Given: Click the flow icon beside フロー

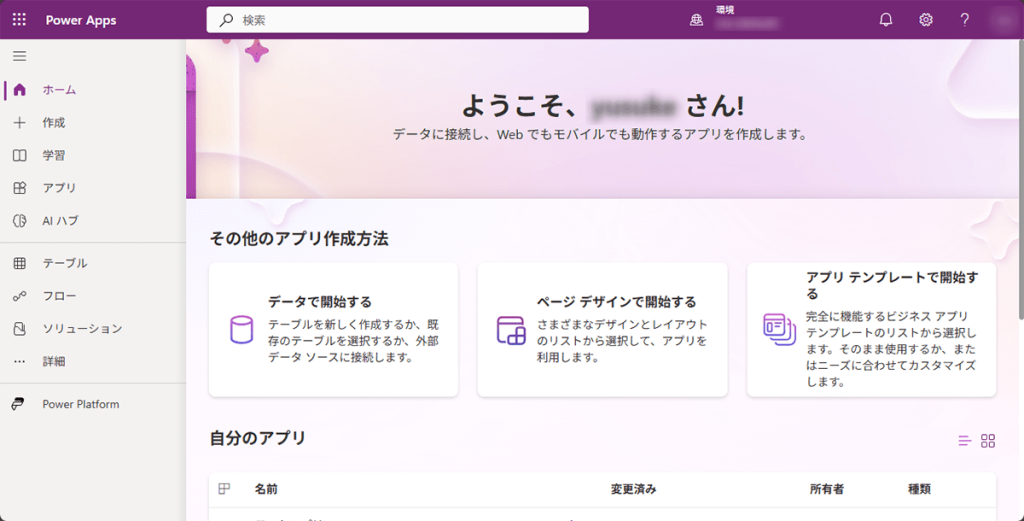Looking at the screenshot, I should [20, 296].
